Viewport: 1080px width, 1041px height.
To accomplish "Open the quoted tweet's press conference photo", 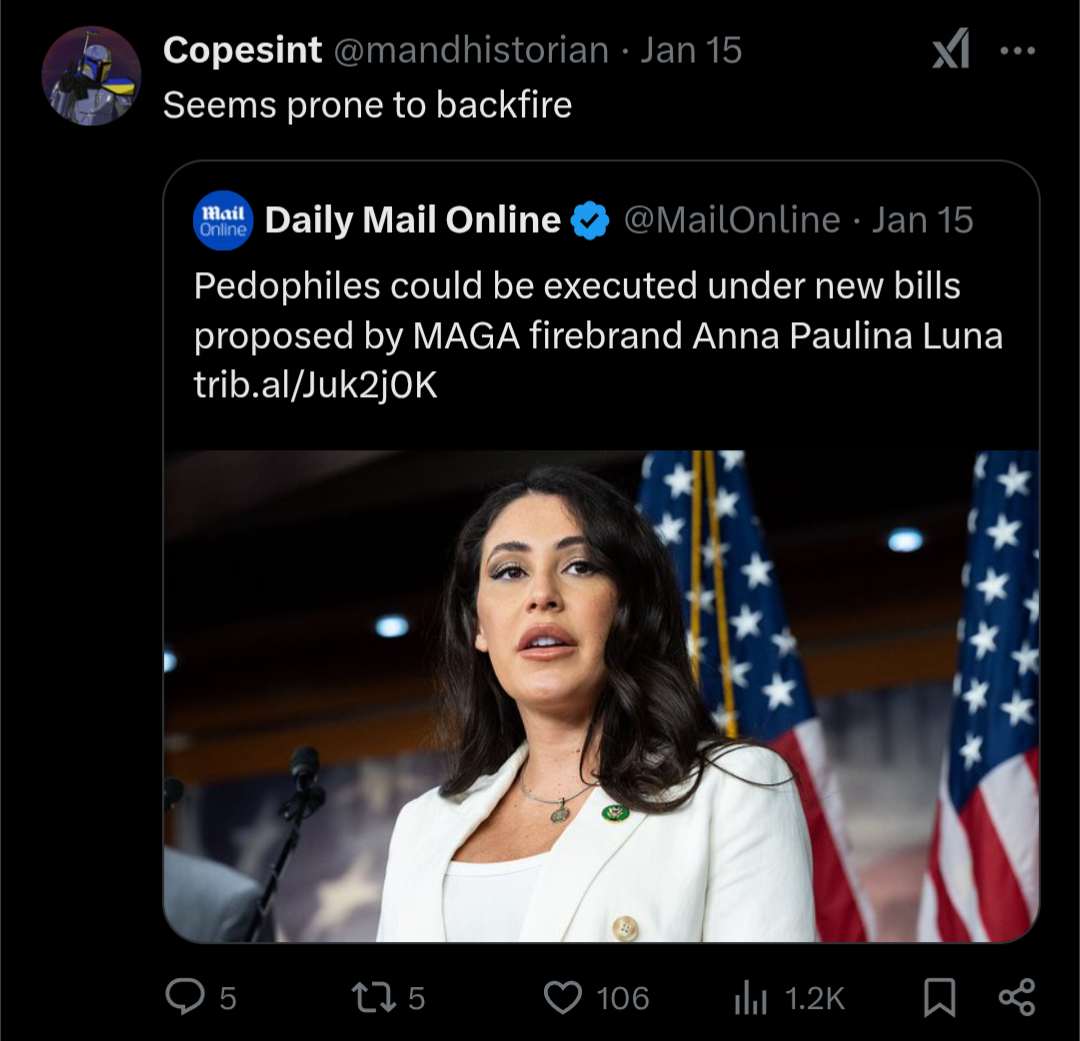I will 601,696.
